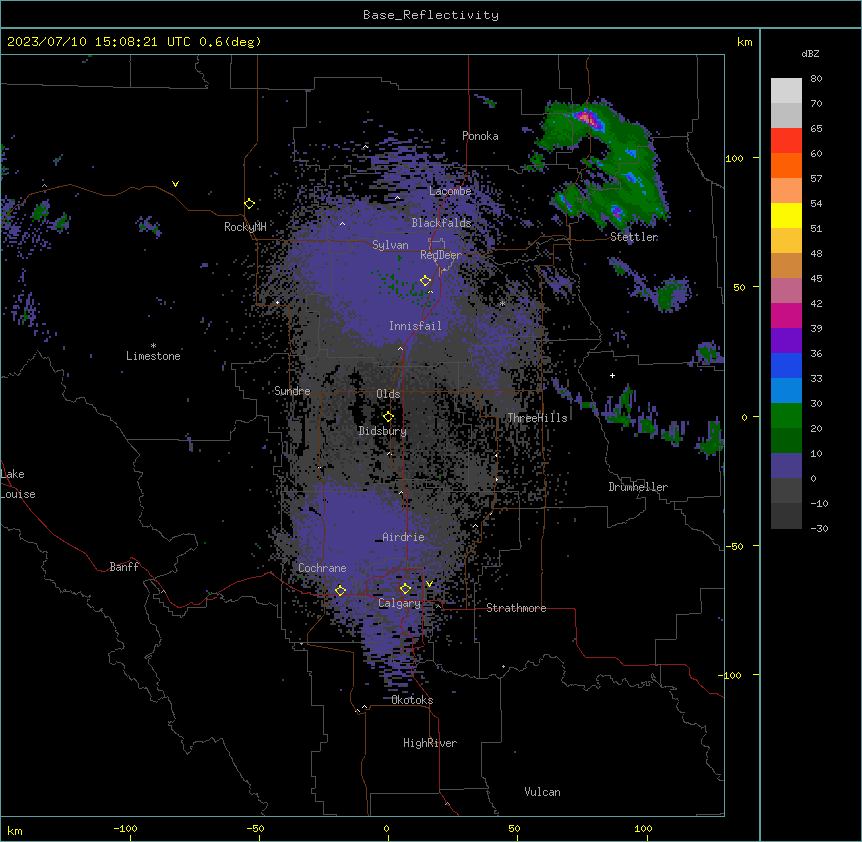Click the Innisfail city label

click(415, 326)
